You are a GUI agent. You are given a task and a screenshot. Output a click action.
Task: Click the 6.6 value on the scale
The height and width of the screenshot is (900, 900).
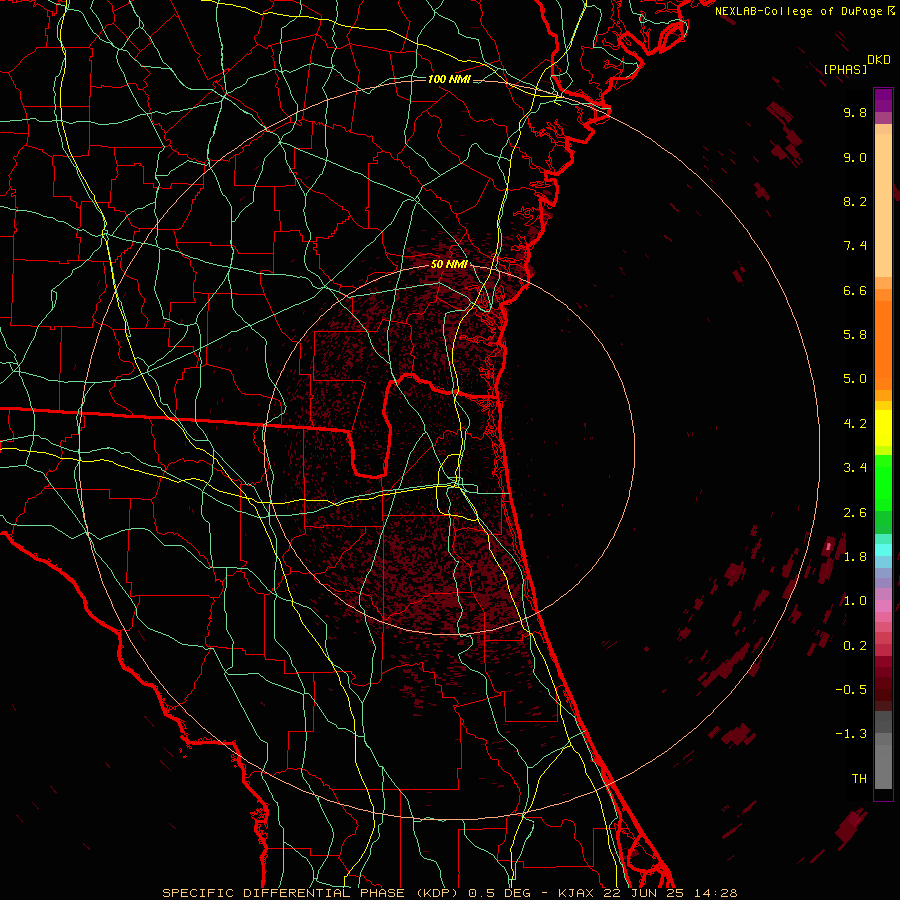click(855, 290)
